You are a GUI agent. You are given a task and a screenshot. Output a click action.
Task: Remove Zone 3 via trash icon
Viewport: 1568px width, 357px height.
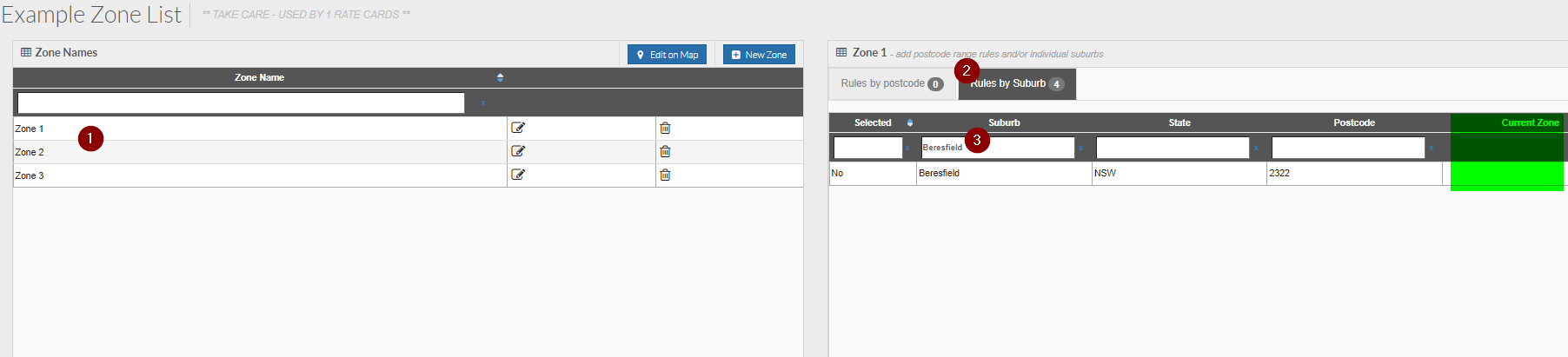[665, 175]
